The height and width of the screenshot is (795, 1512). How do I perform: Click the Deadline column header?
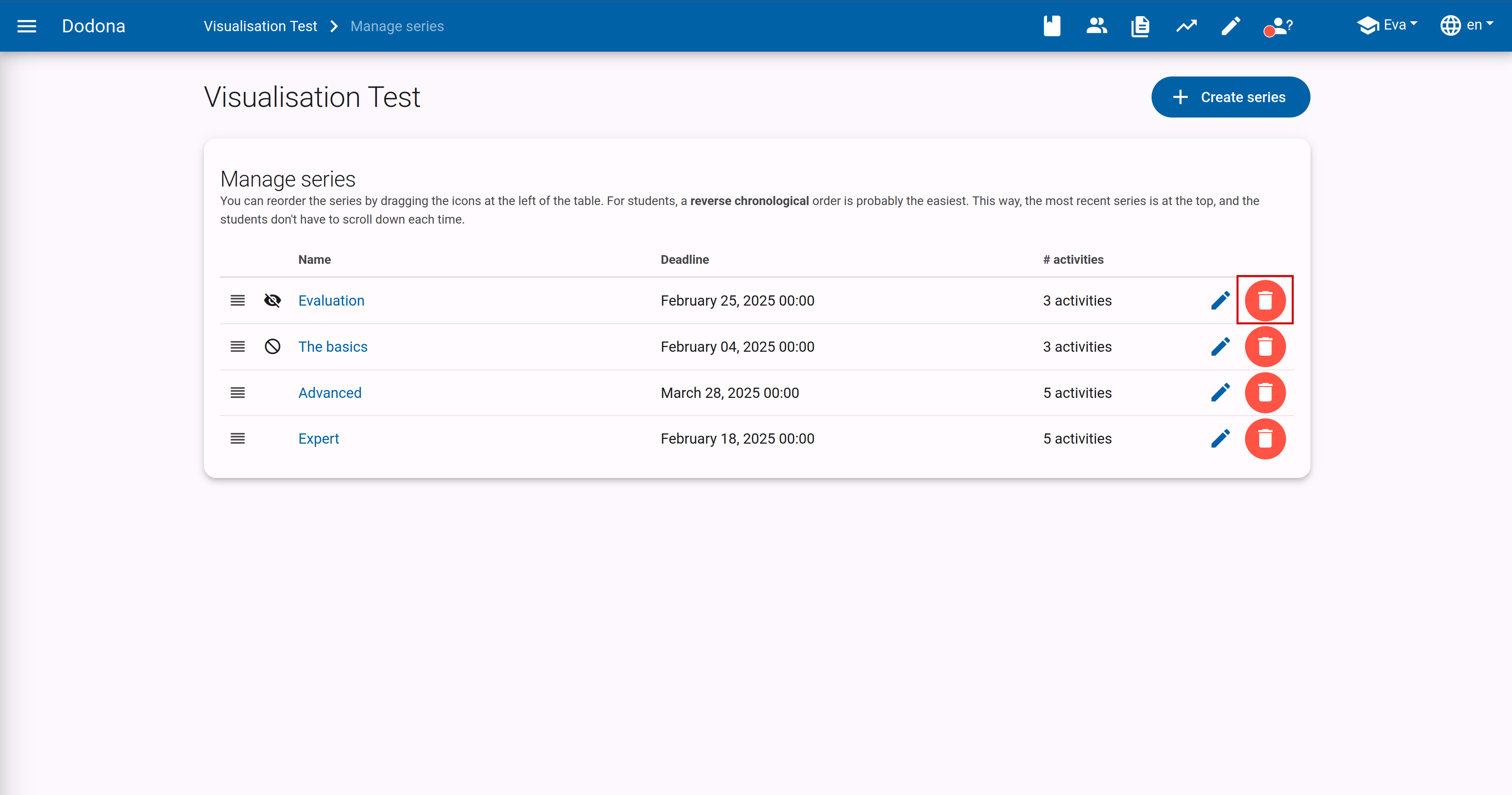click(x=684, y=259)
